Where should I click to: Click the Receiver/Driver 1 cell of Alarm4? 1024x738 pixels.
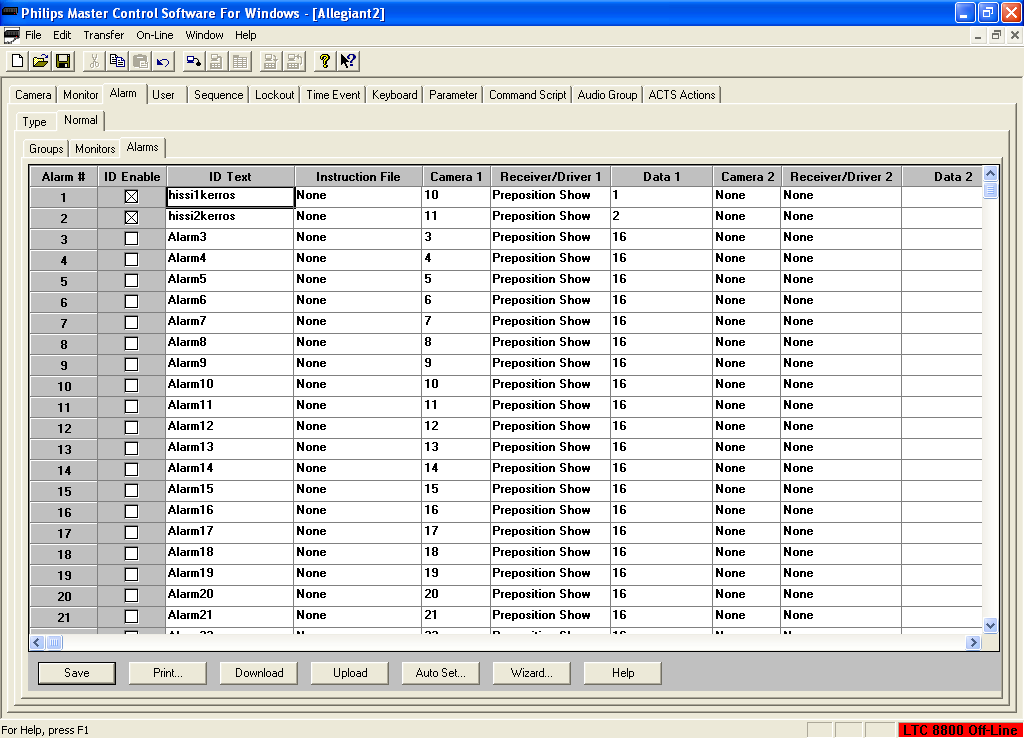coord(550,259)
